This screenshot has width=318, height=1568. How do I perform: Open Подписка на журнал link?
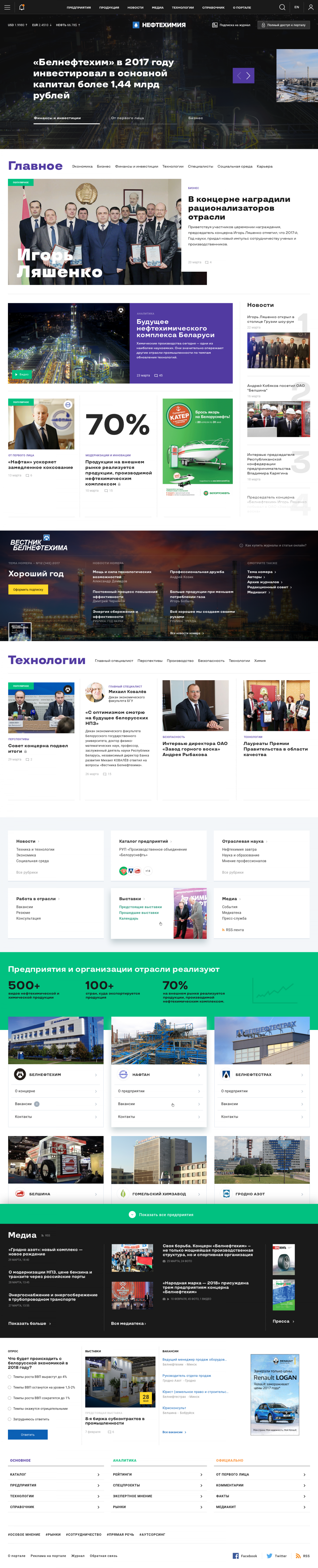231,25
